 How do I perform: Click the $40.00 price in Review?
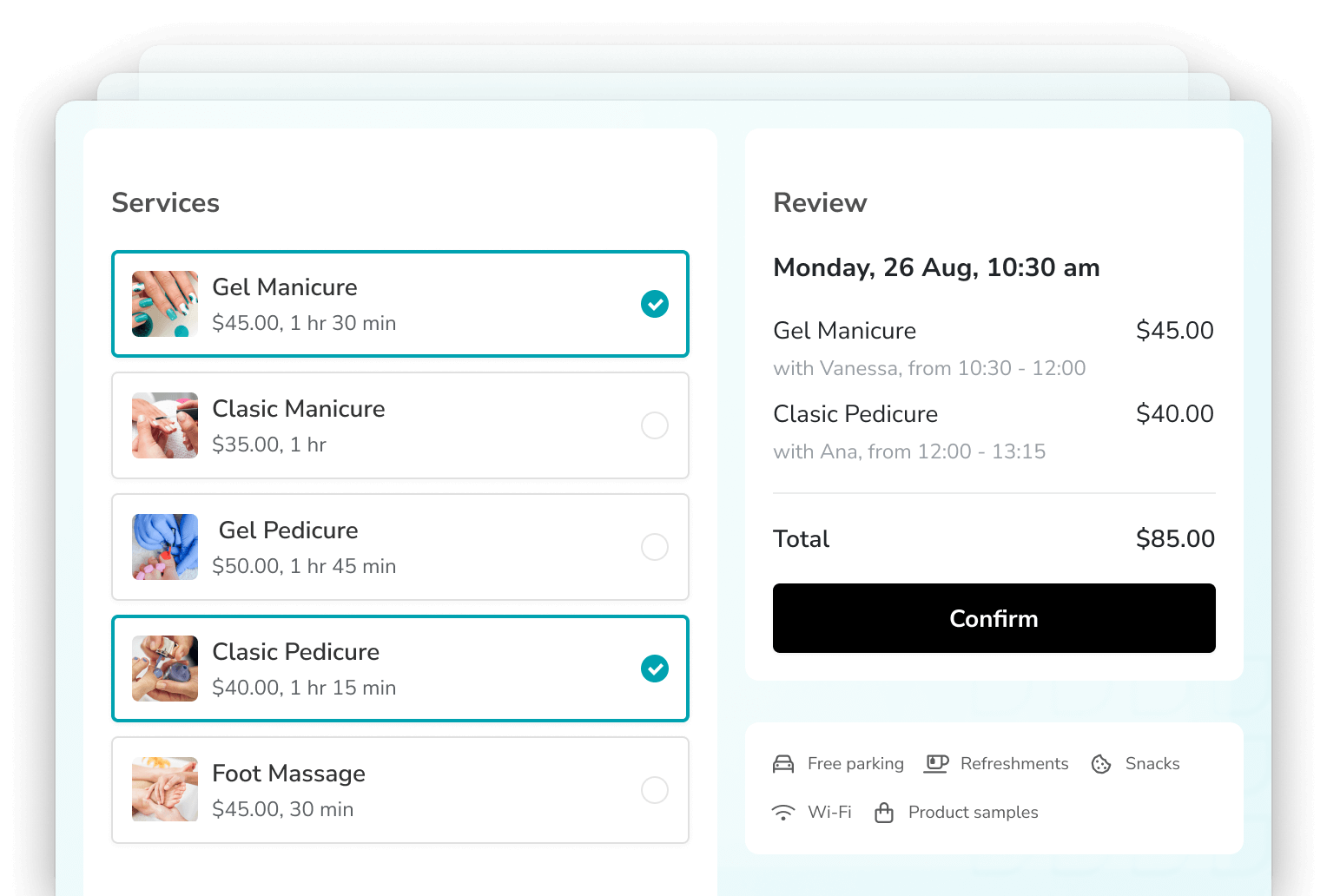1175,414
